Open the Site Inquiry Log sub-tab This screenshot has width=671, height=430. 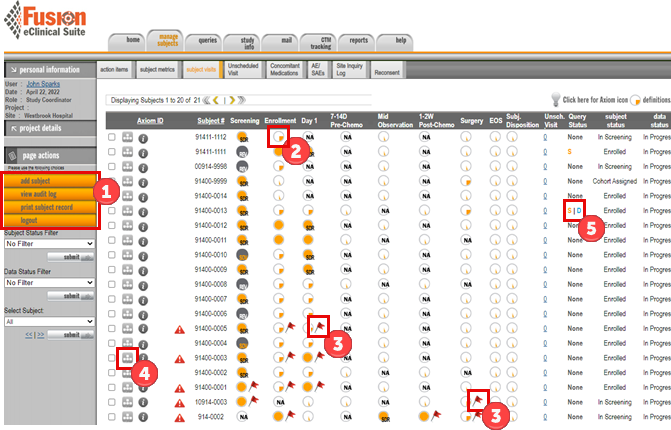point(349,69)
